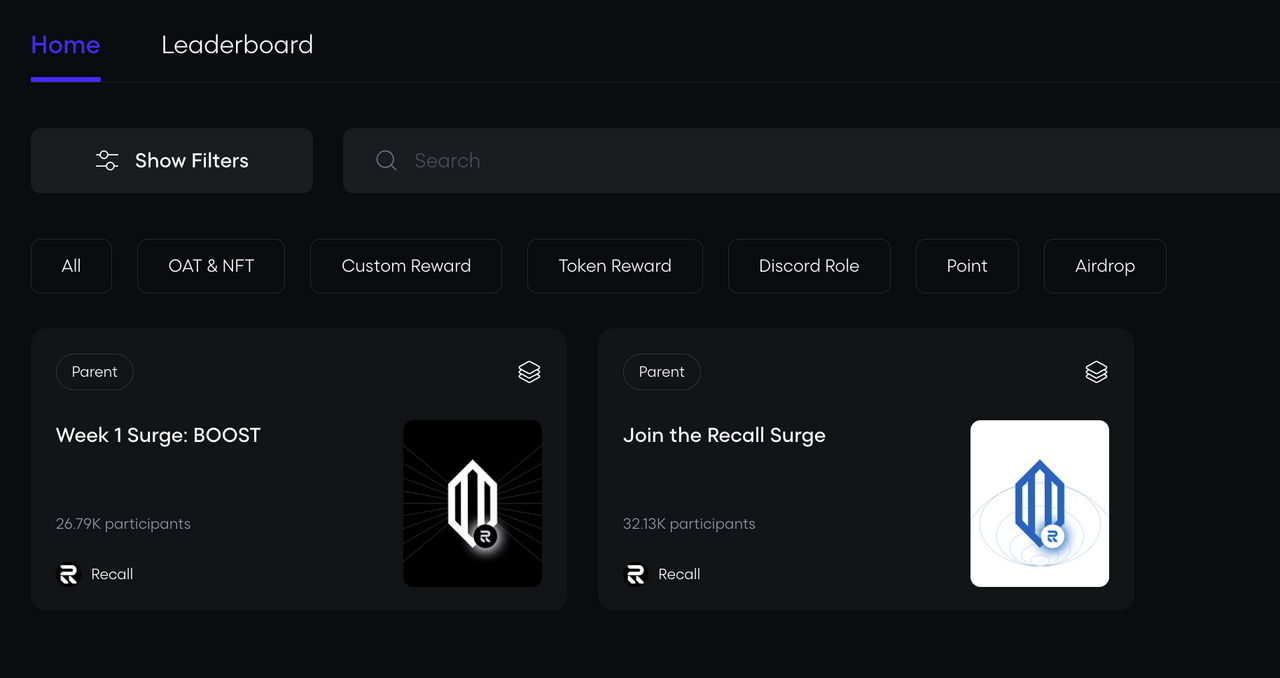Open the Week 1 Surge: BOOST thumbnail
This screenshot has width=1280, height=678.
(x=472, y=503)
